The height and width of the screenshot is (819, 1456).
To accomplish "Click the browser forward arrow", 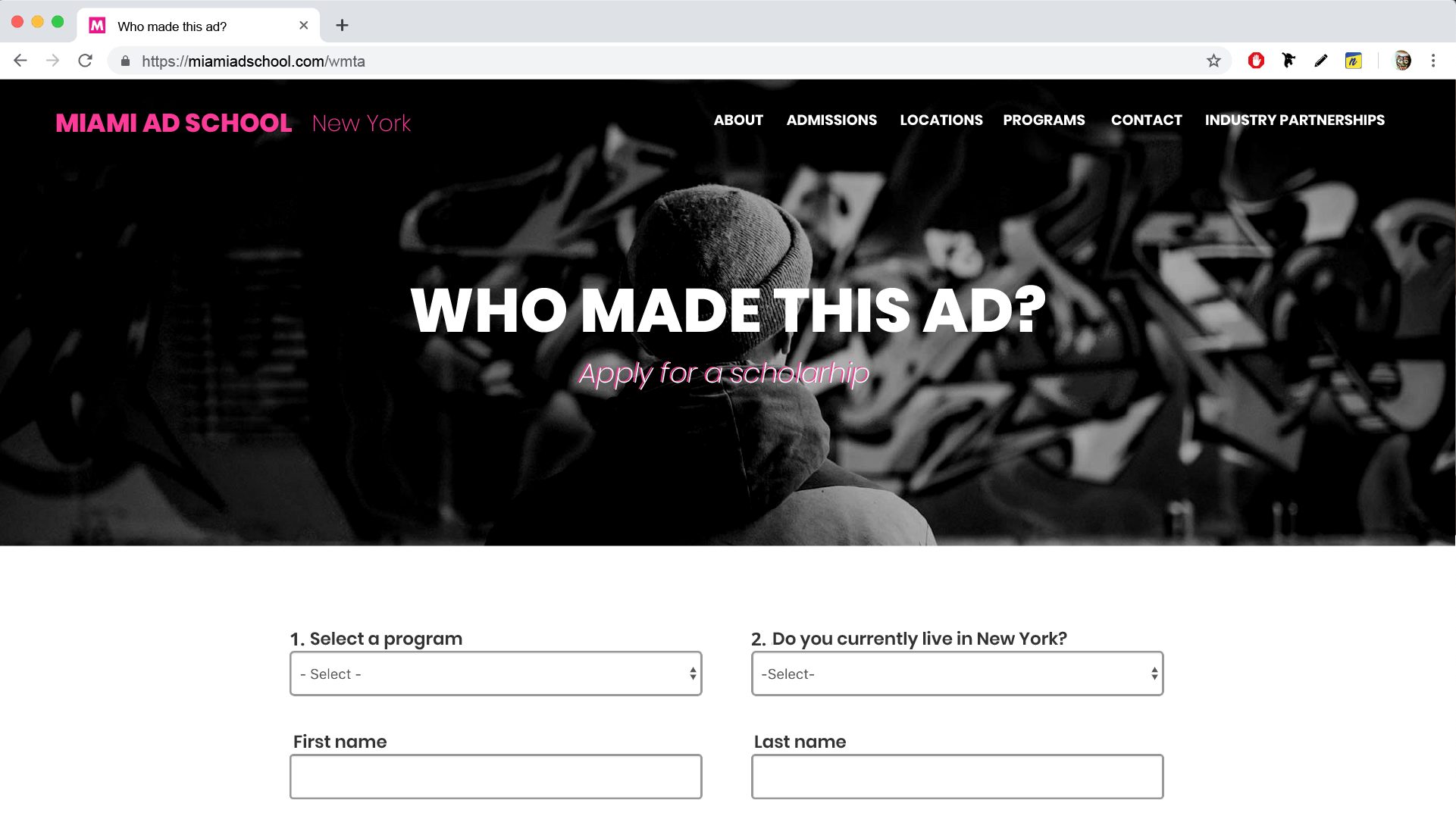I will [x=52, y=61].
